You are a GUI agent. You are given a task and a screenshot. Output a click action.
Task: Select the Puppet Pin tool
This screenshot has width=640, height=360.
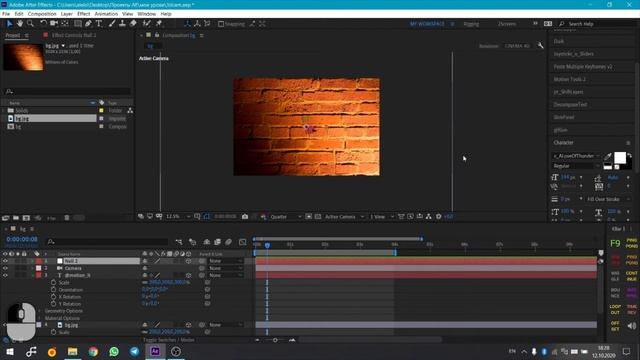point(159,24)
